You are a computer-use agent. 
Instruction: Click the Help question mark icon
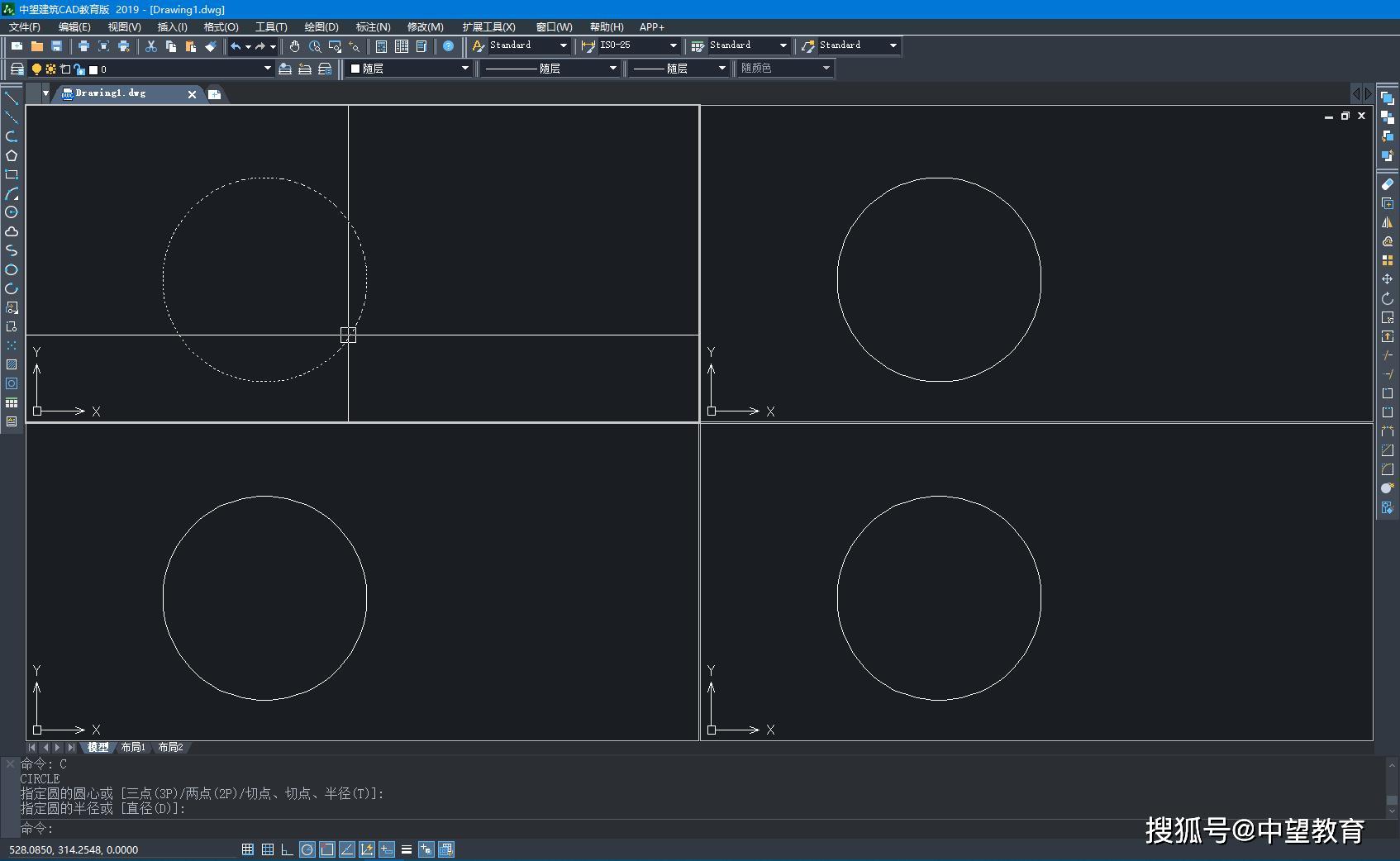point(448,46)
